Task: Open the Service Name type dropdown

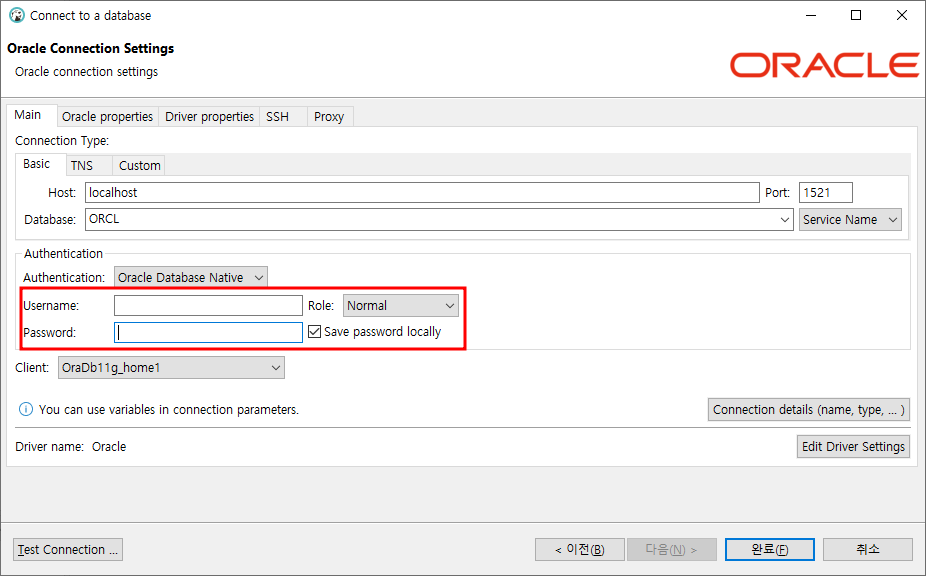Action: (x=850, y=220)
